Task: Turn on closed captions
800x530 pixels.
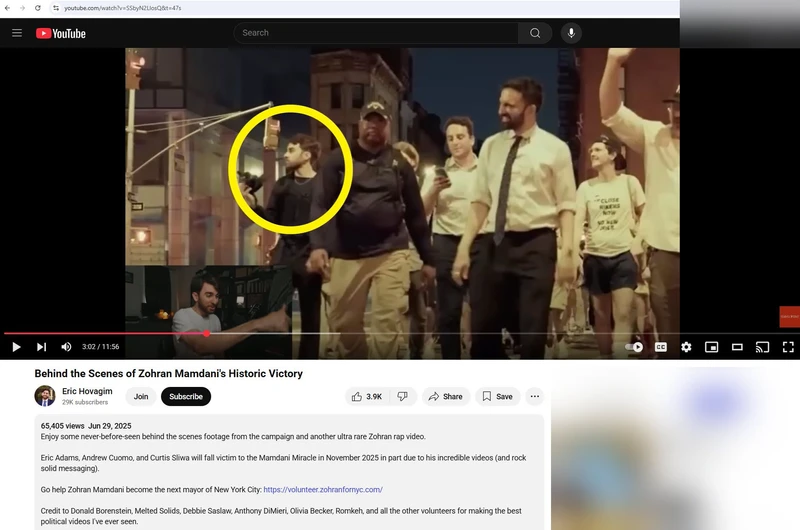Action: coord(661,347)
